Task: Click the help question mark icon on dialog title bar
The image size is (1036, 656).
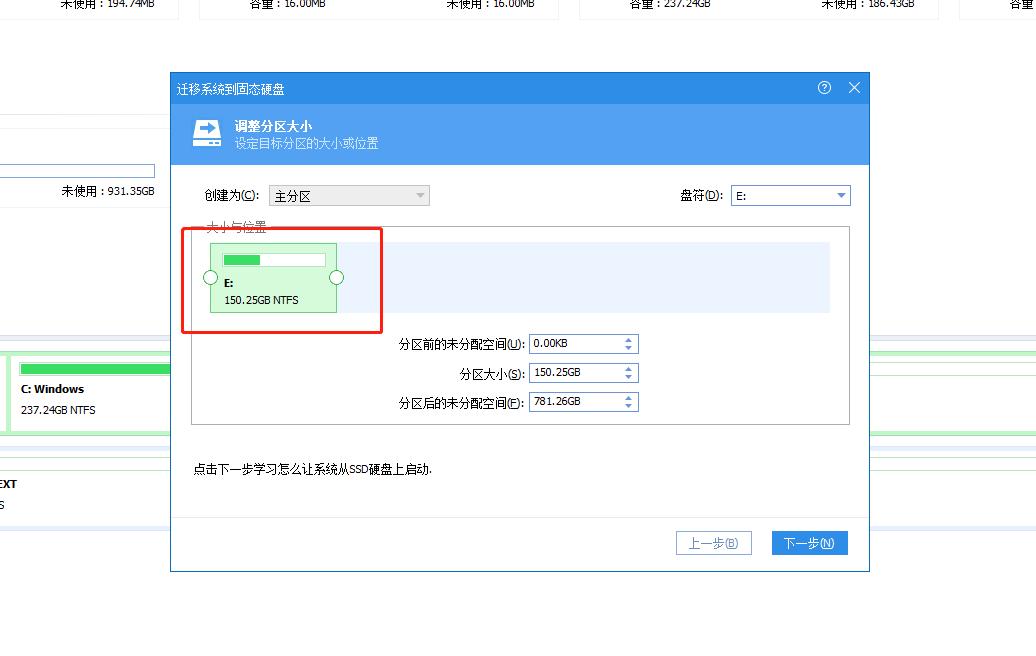Action: point(823,88)
